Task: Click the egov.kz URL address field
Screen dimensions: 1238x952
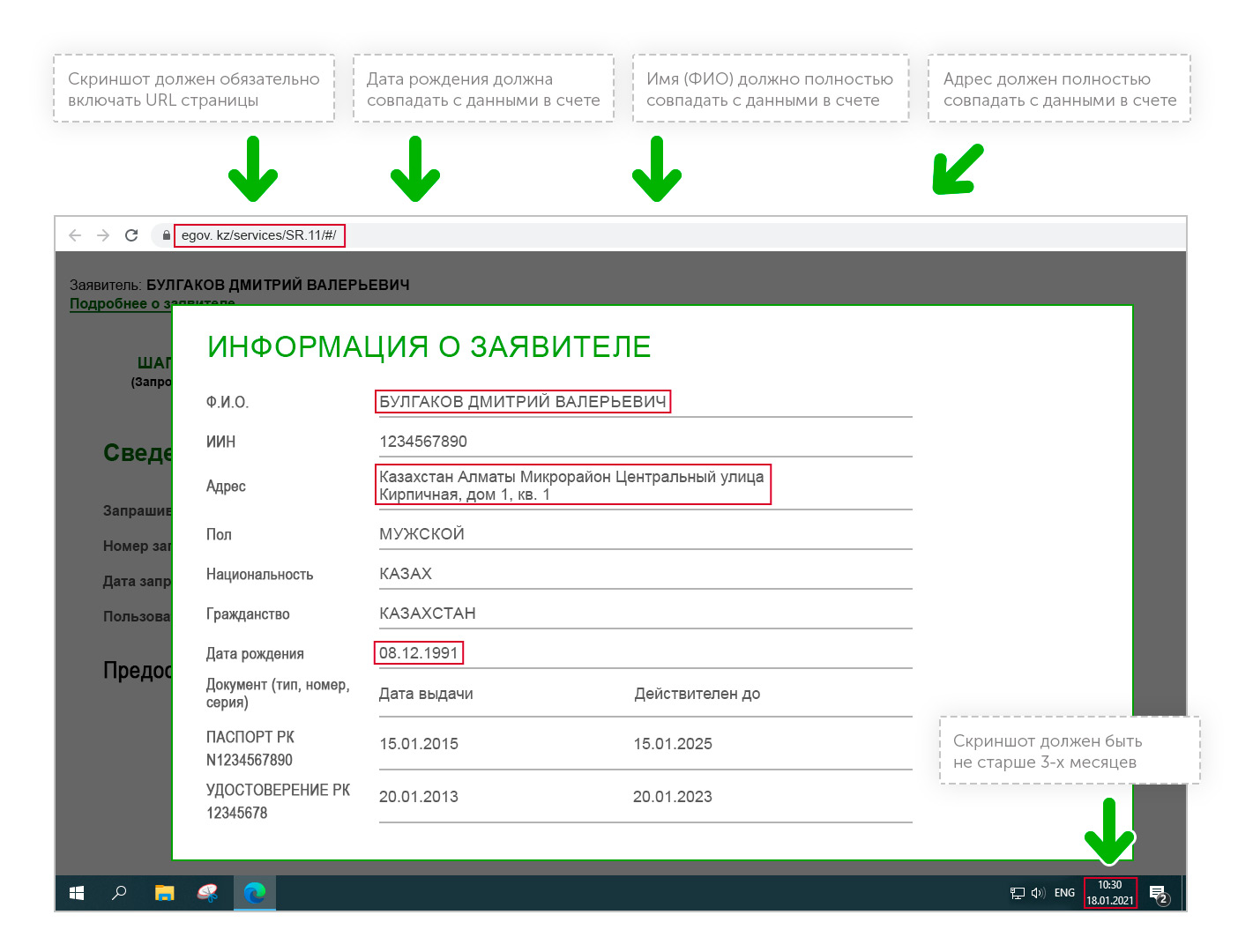Action: tap(258, 235)
